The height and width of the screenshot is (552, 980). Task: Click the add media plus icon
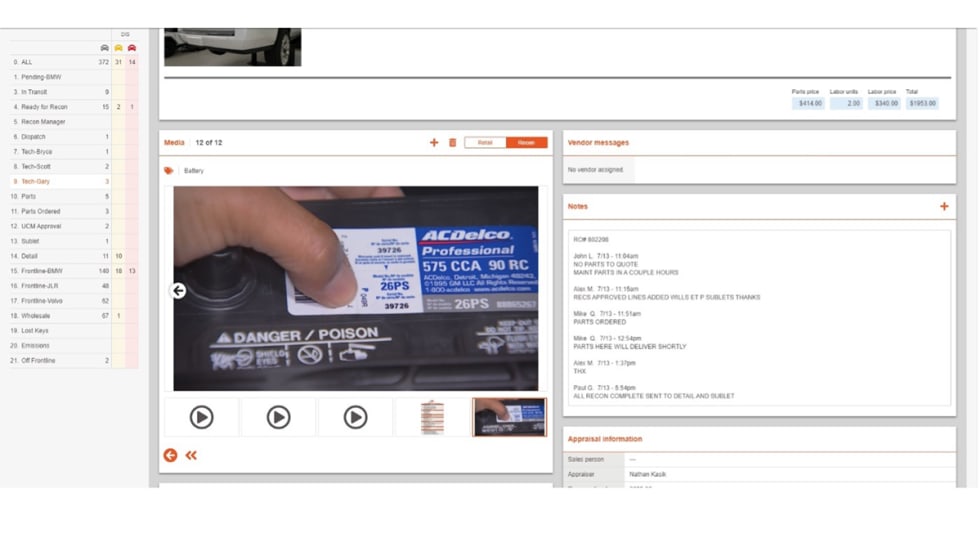pos(434,143)
